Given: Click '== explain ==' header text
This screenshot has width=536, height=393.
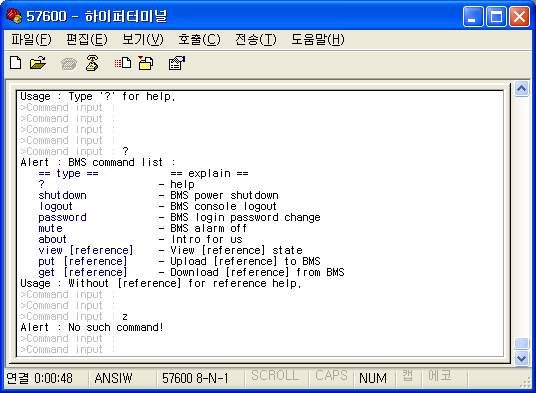Looking at the screenshot, I should (x=209, y=174).
